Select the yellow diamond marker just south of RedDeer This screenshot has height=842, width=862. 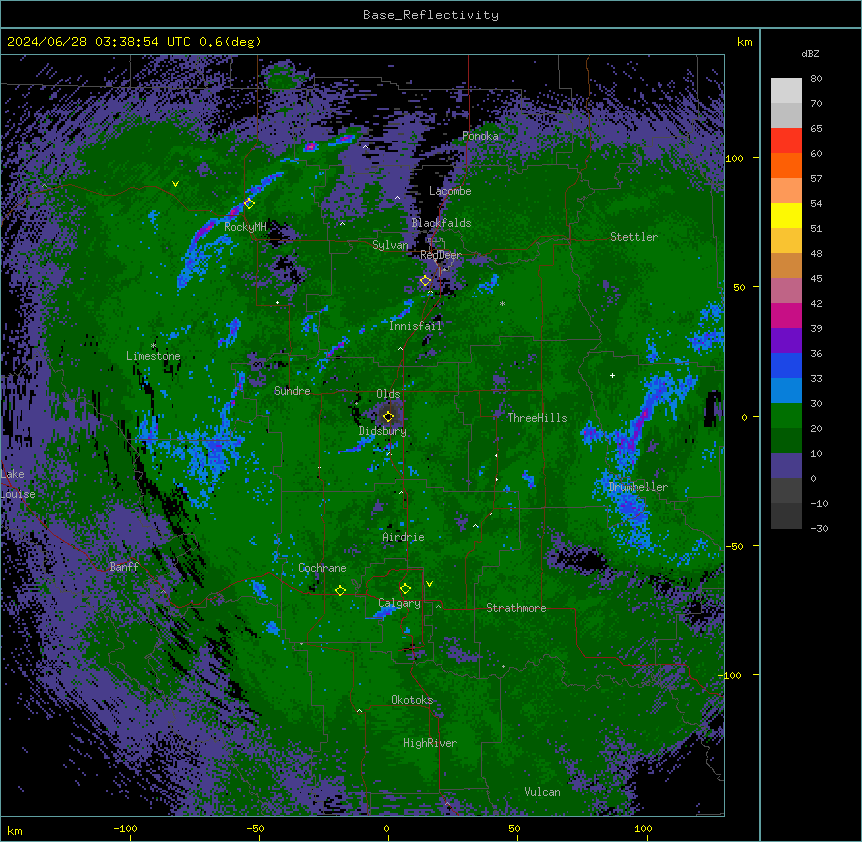425,281
